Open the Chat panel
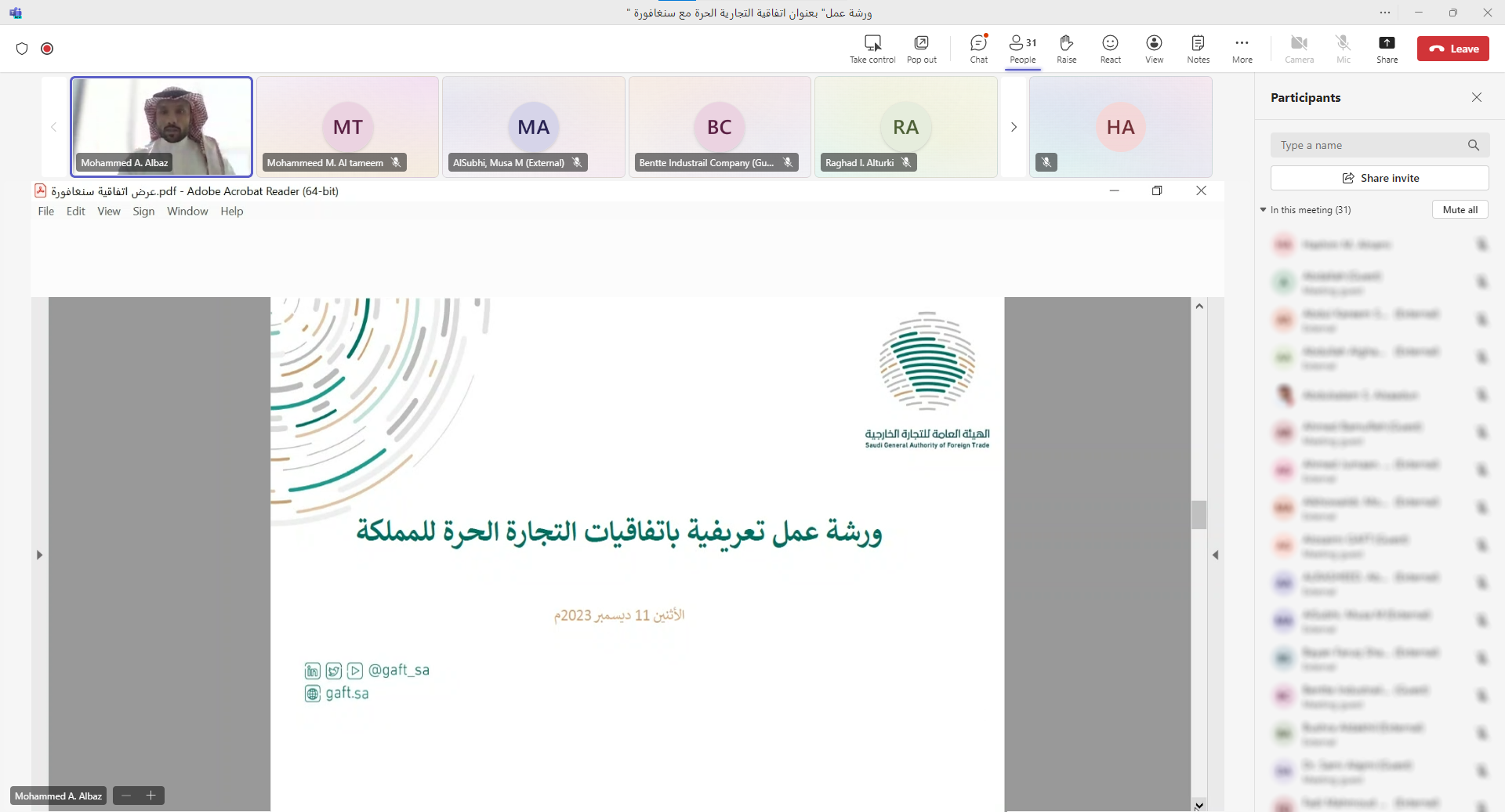Image resolution: width=1505 pixels, height=812 pixels. click(x=978, y=49)
